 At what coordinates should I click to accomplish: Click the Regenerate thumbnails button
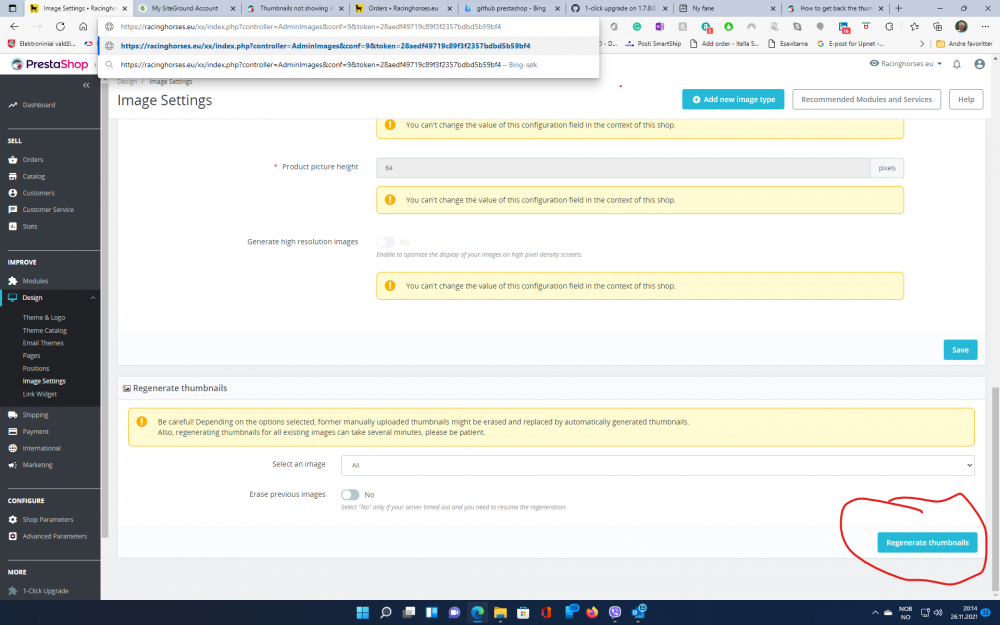click(927, 542)
